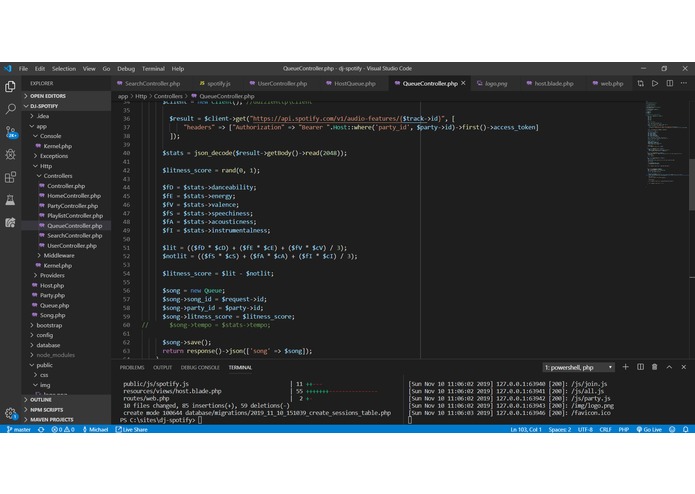Click the editor vertical scrollbar thumb
695x494 pixels.
pyautogui.click(x=691, y=184)
